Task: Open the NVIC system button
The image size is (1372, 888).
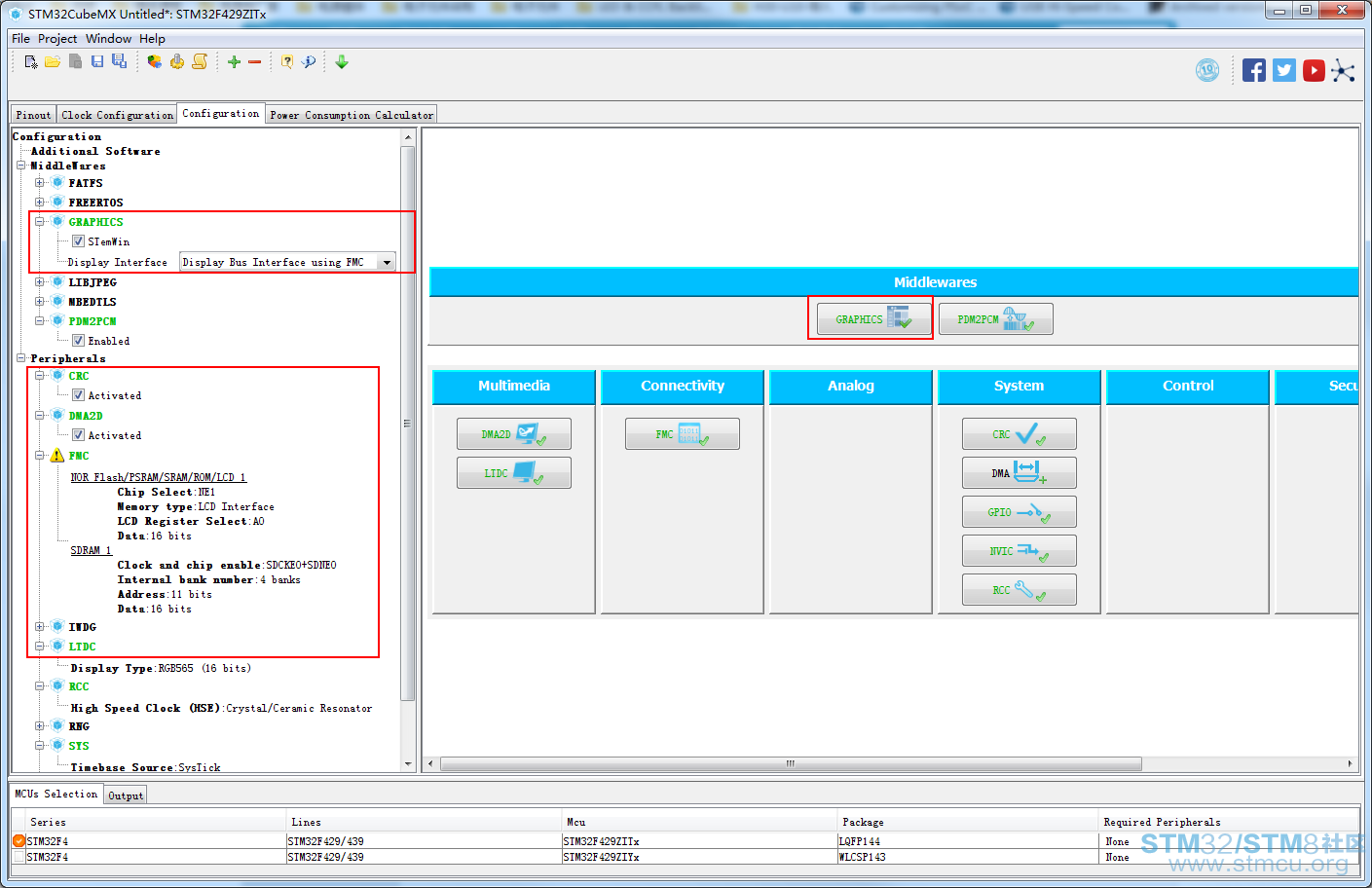Action: (1020, 551)
